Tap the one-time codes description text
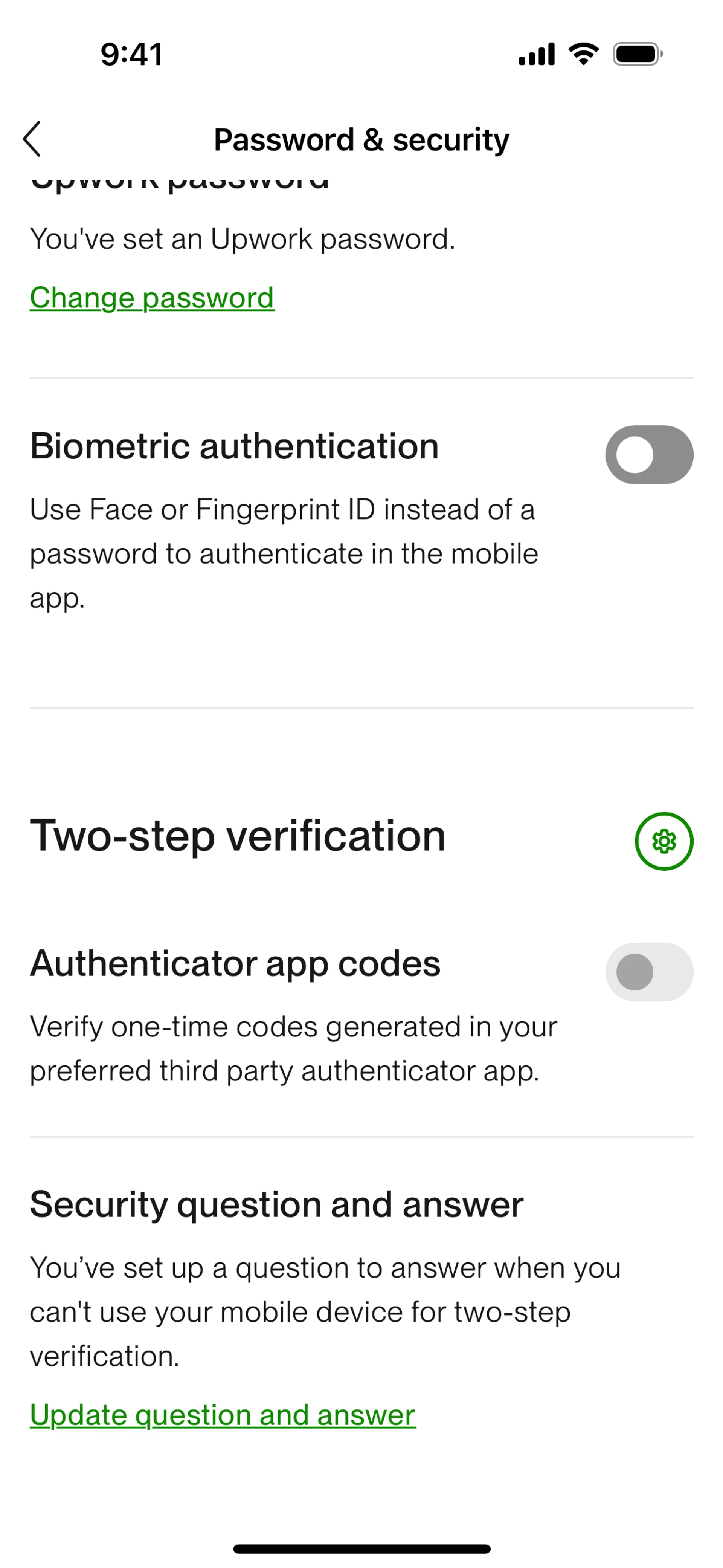This screenshot has height=1568, width=723. [293, 1048]
